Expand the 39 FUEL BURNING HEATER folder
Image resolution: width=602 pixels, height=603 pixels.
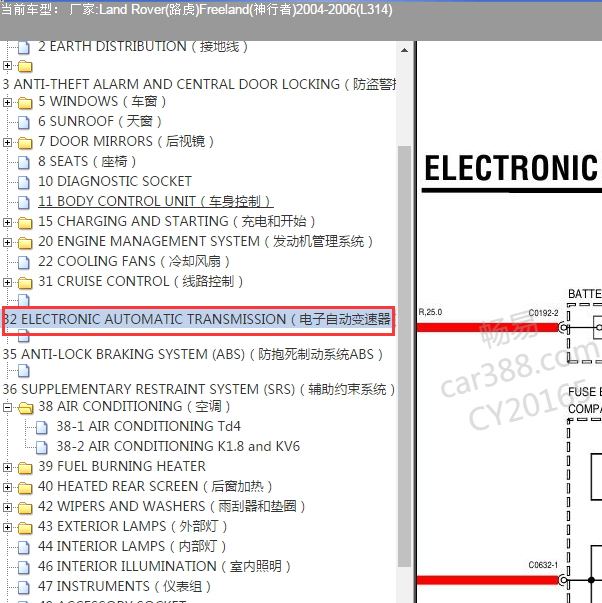7,467
